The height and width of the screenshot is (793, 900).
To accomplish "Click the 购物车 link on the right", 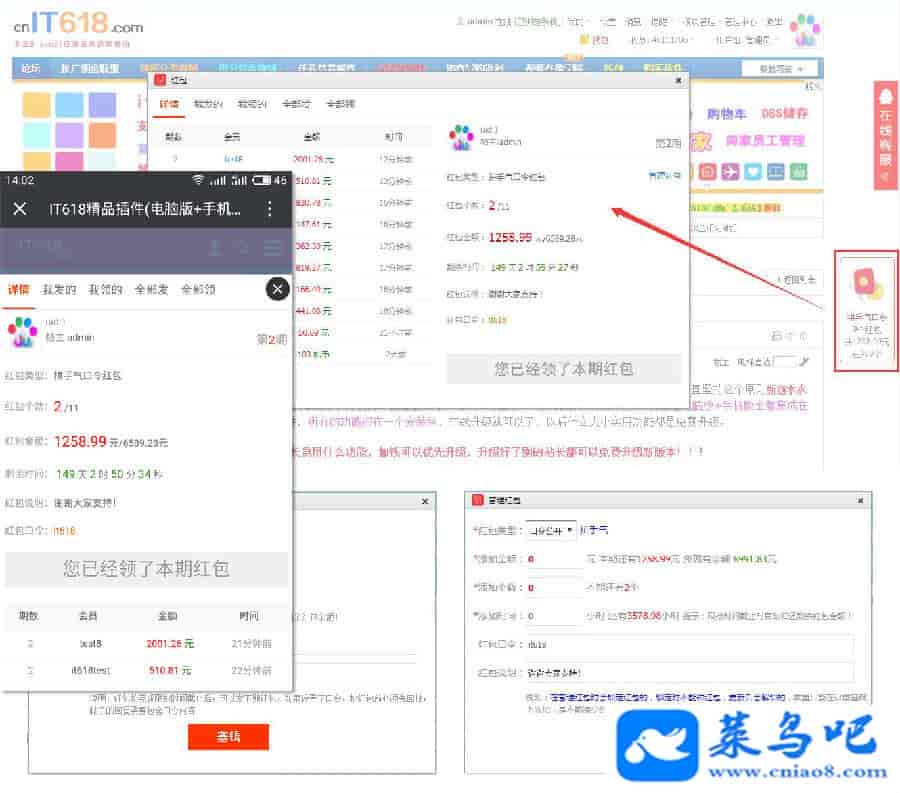I will point(727,114).
